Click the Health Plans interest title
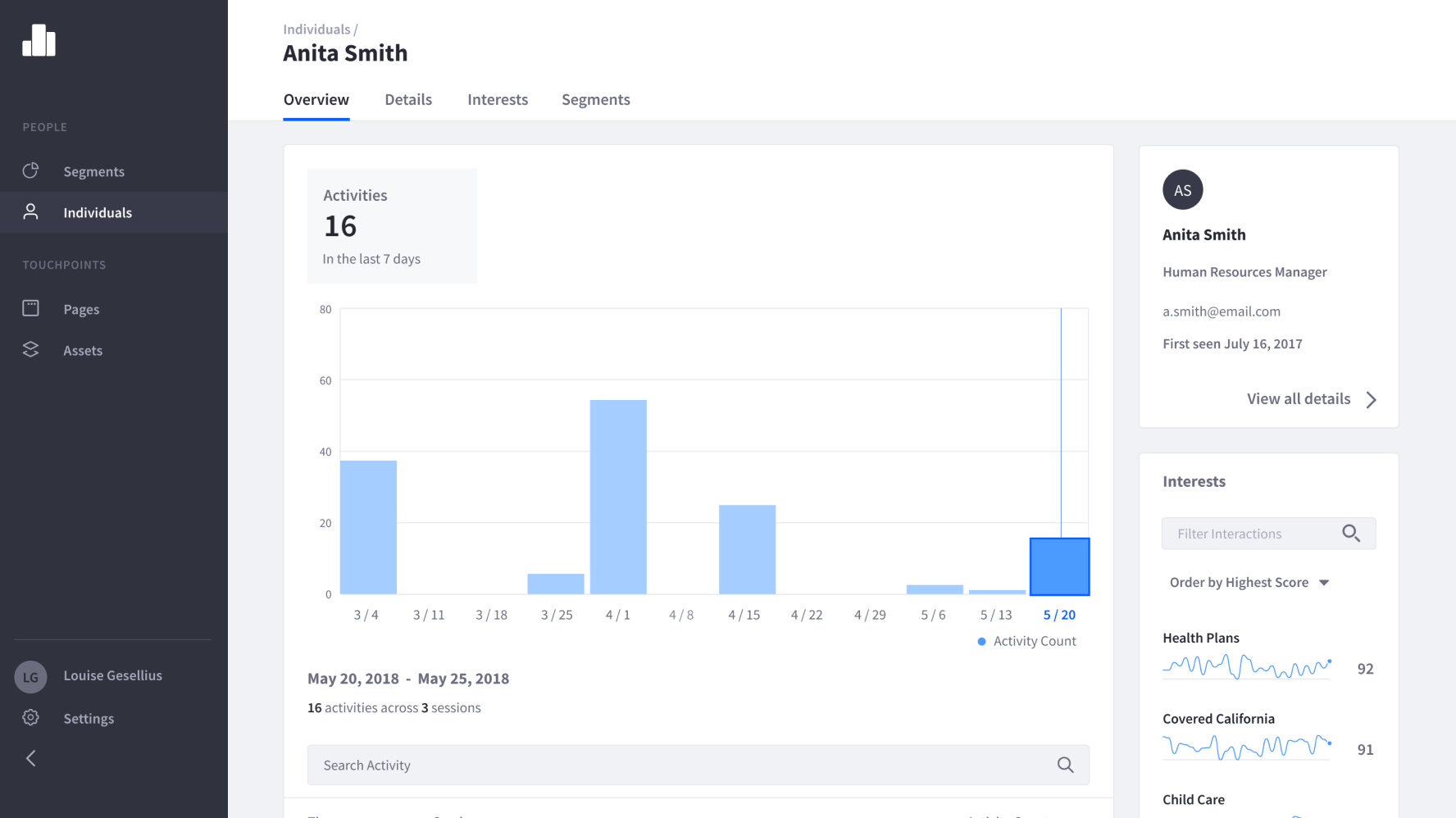 click(x=1200, y=638)
